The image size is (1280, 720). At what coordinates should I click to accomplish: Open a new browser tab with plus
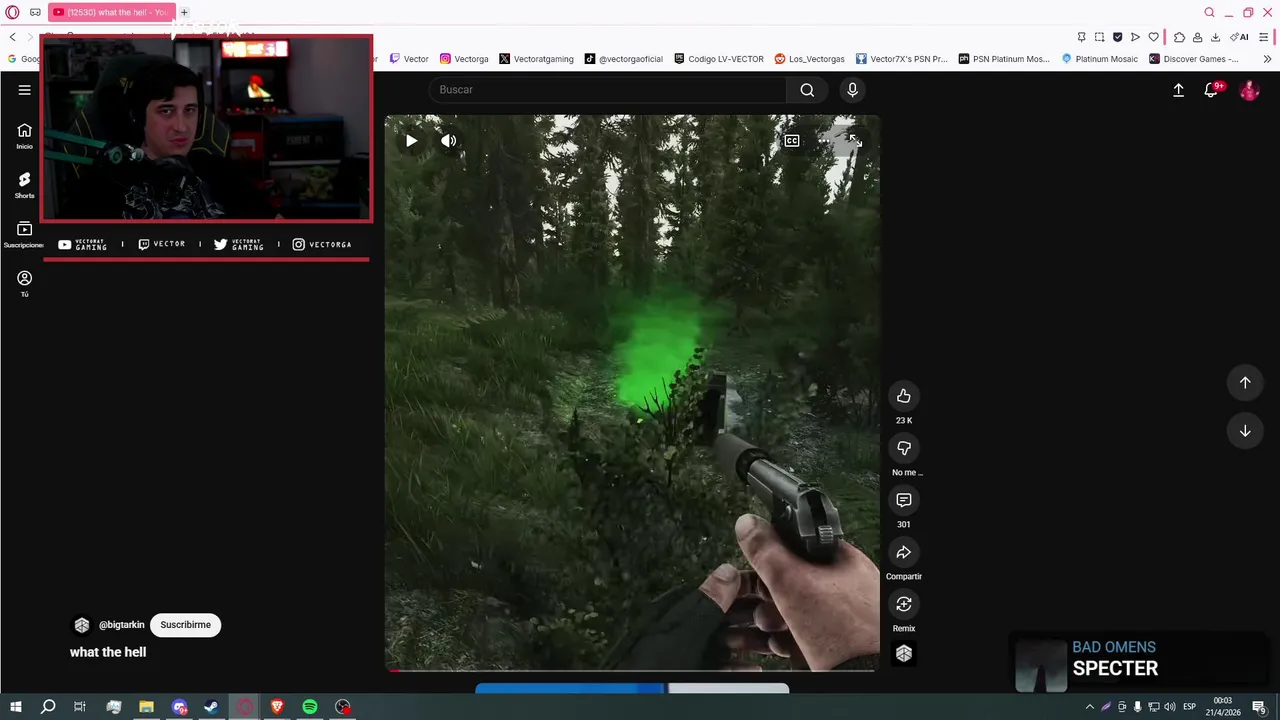184,12
